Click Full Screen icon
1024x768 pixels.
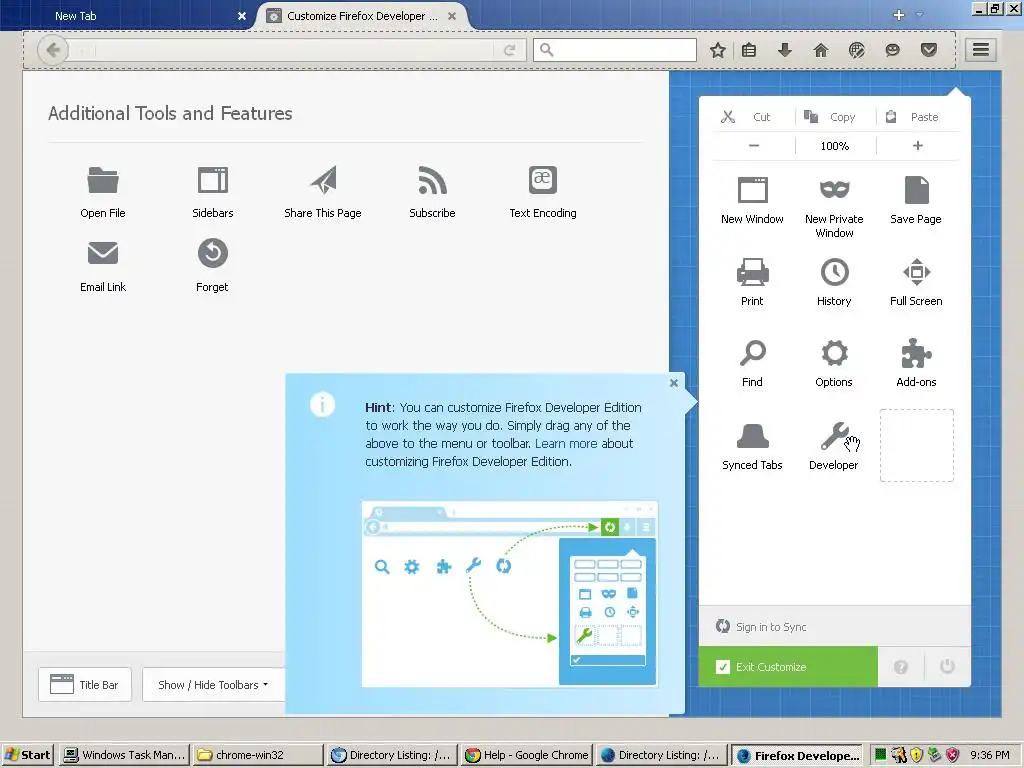pyautogui.click(x=916, y=272)
